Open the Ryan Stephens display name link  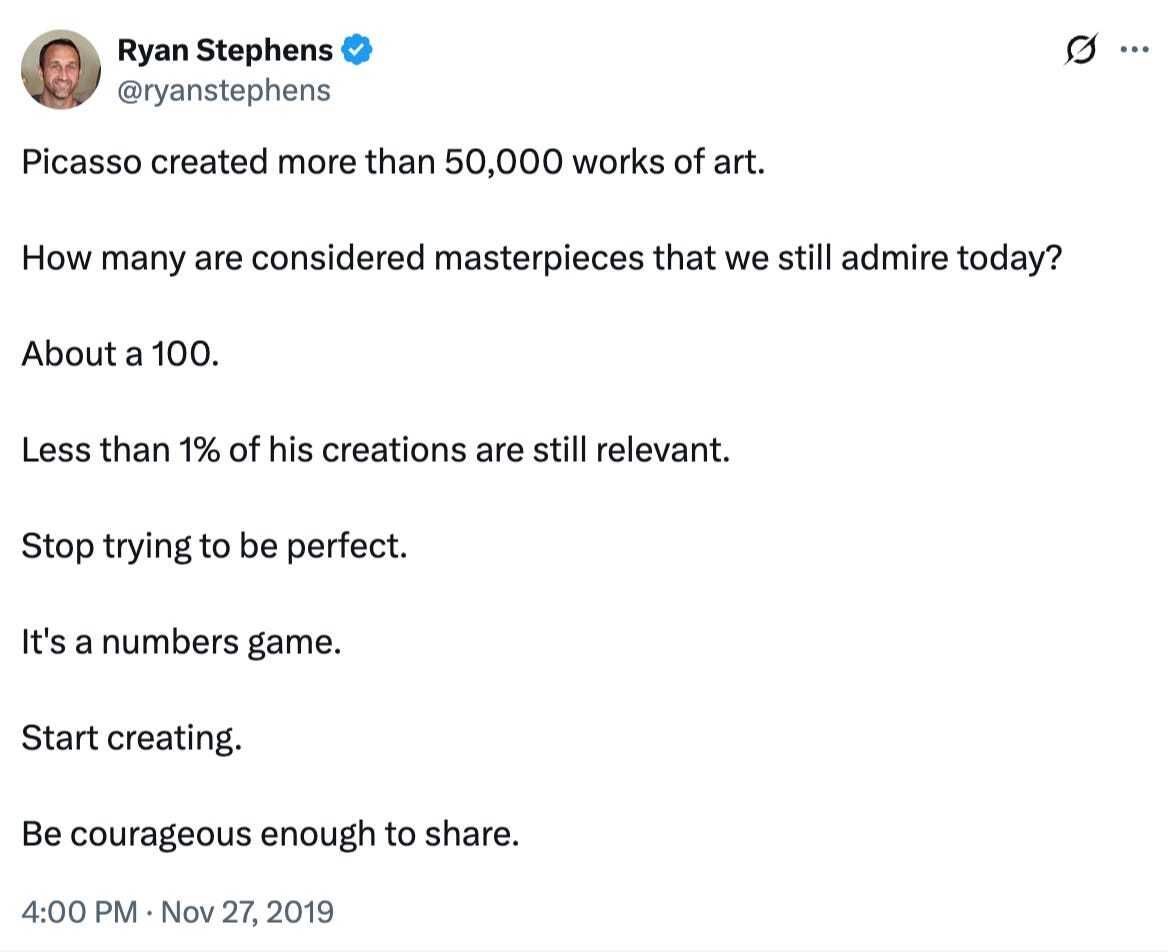tap(225, 50)
